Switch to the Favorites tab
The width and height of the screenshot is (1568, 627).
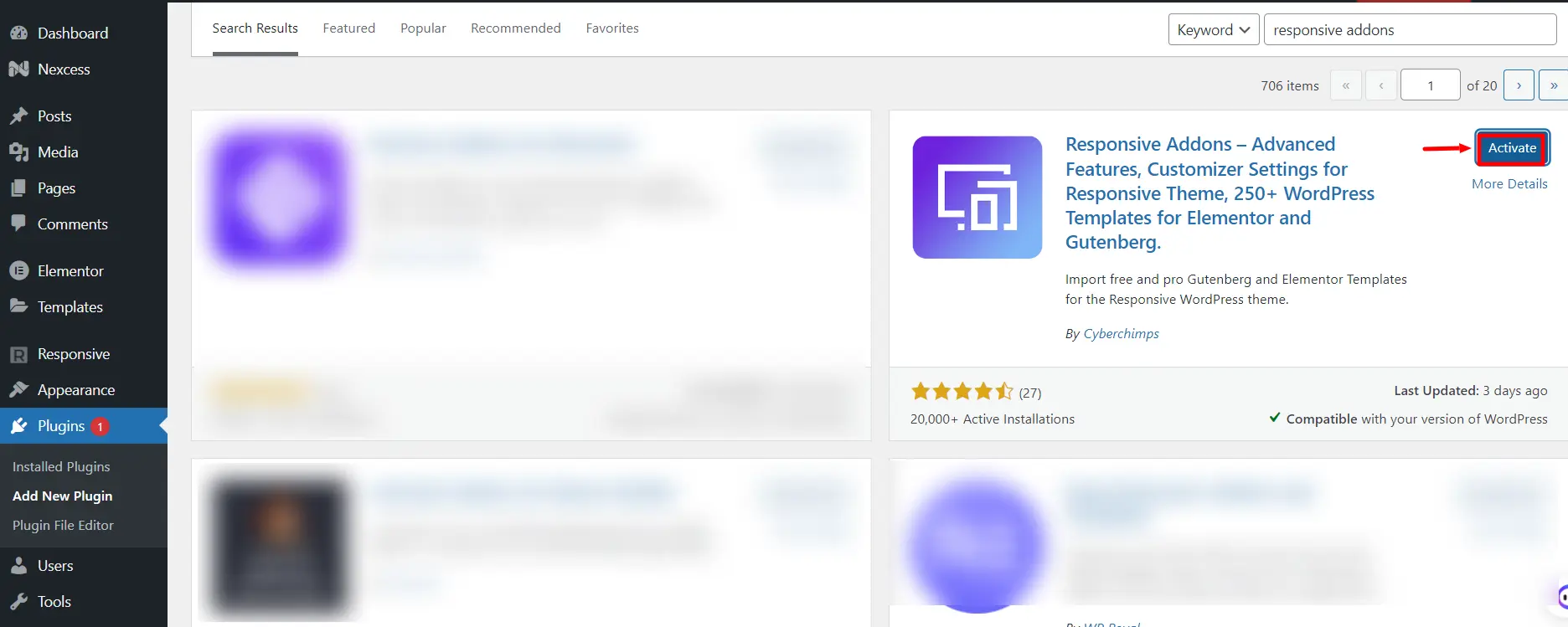pos(612,28)
